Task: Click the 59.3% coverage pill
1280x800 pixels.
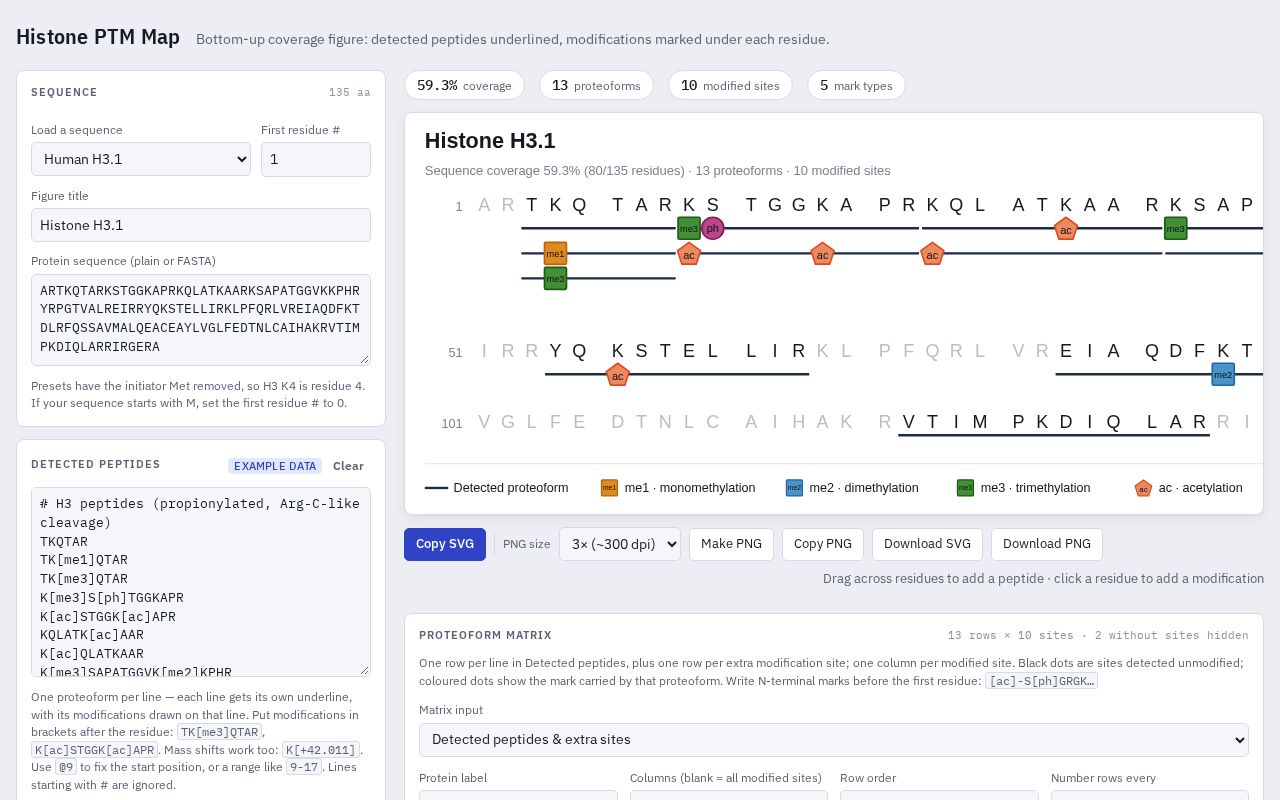Action: pos(464,85)
